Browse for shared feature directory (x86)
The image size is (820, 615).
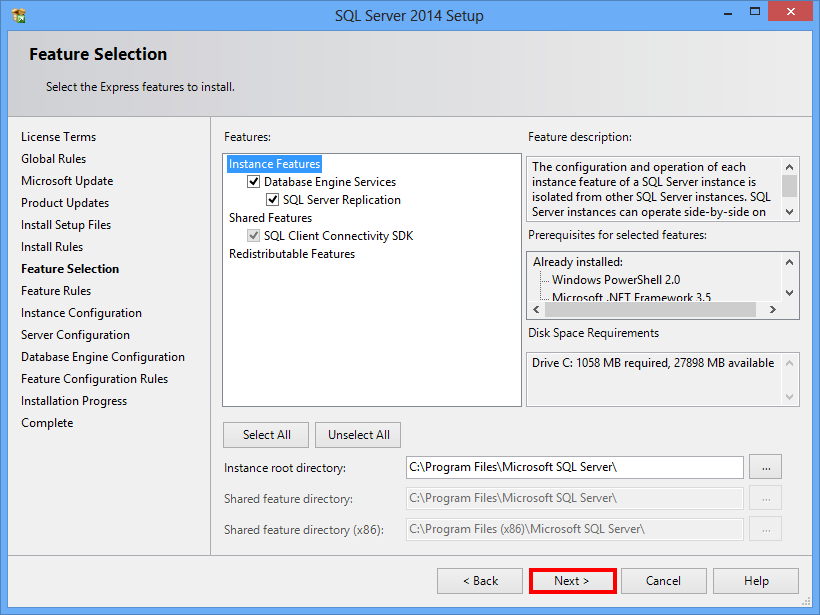pyautogui.click(x=766, y=529)
